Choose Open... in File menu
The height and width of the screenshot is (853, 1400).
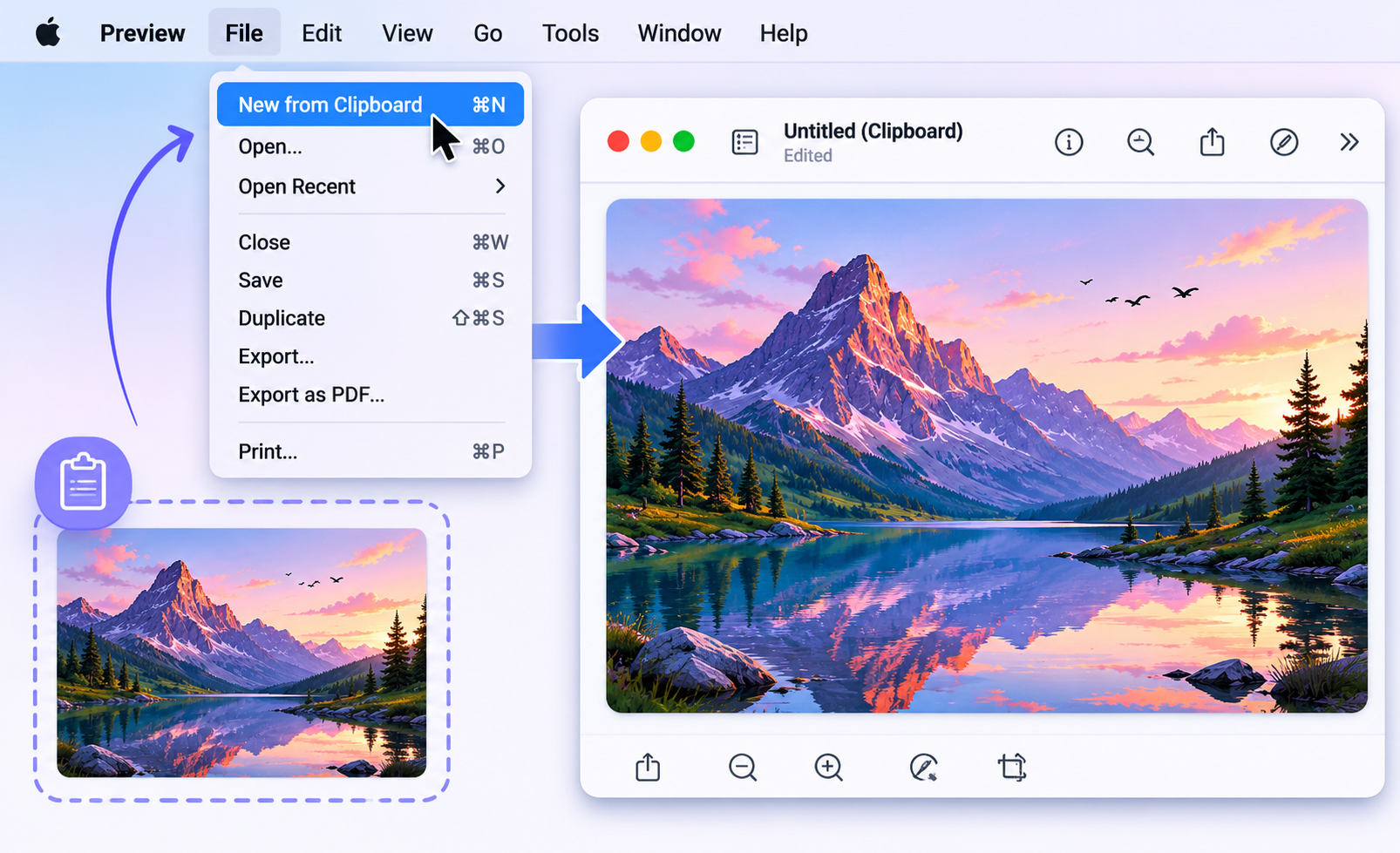click(x=370, y=146)
